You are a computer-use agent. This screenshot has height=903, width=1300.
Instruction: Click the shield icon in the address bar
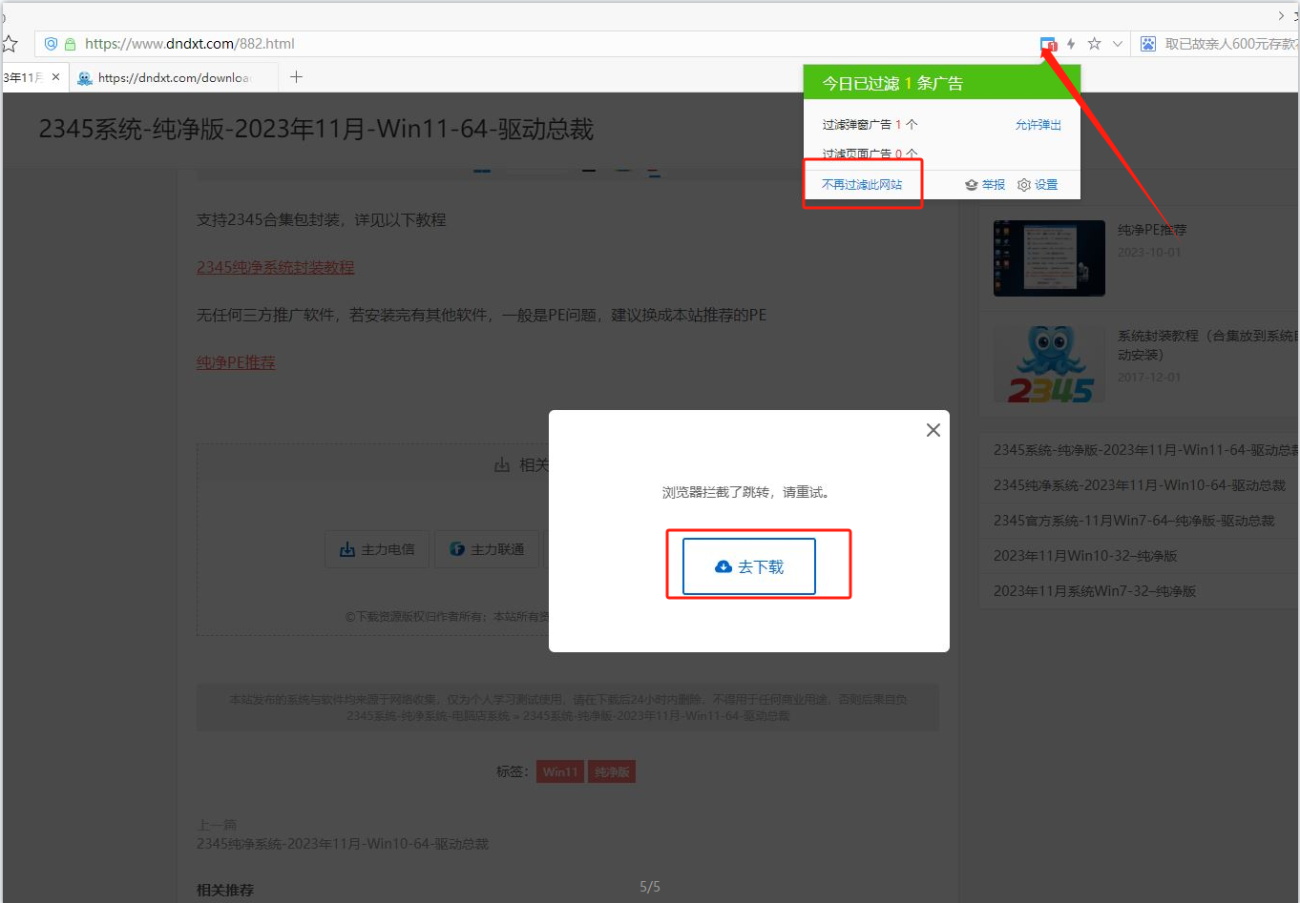[x=51, y=44]
